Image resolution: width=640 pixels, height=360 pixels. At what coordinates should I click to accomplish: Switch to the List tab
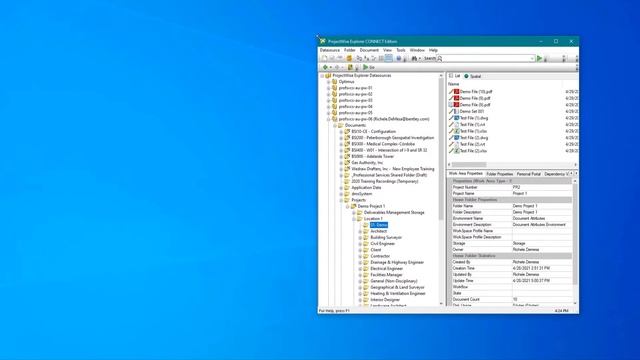click(x=454, y=76)
